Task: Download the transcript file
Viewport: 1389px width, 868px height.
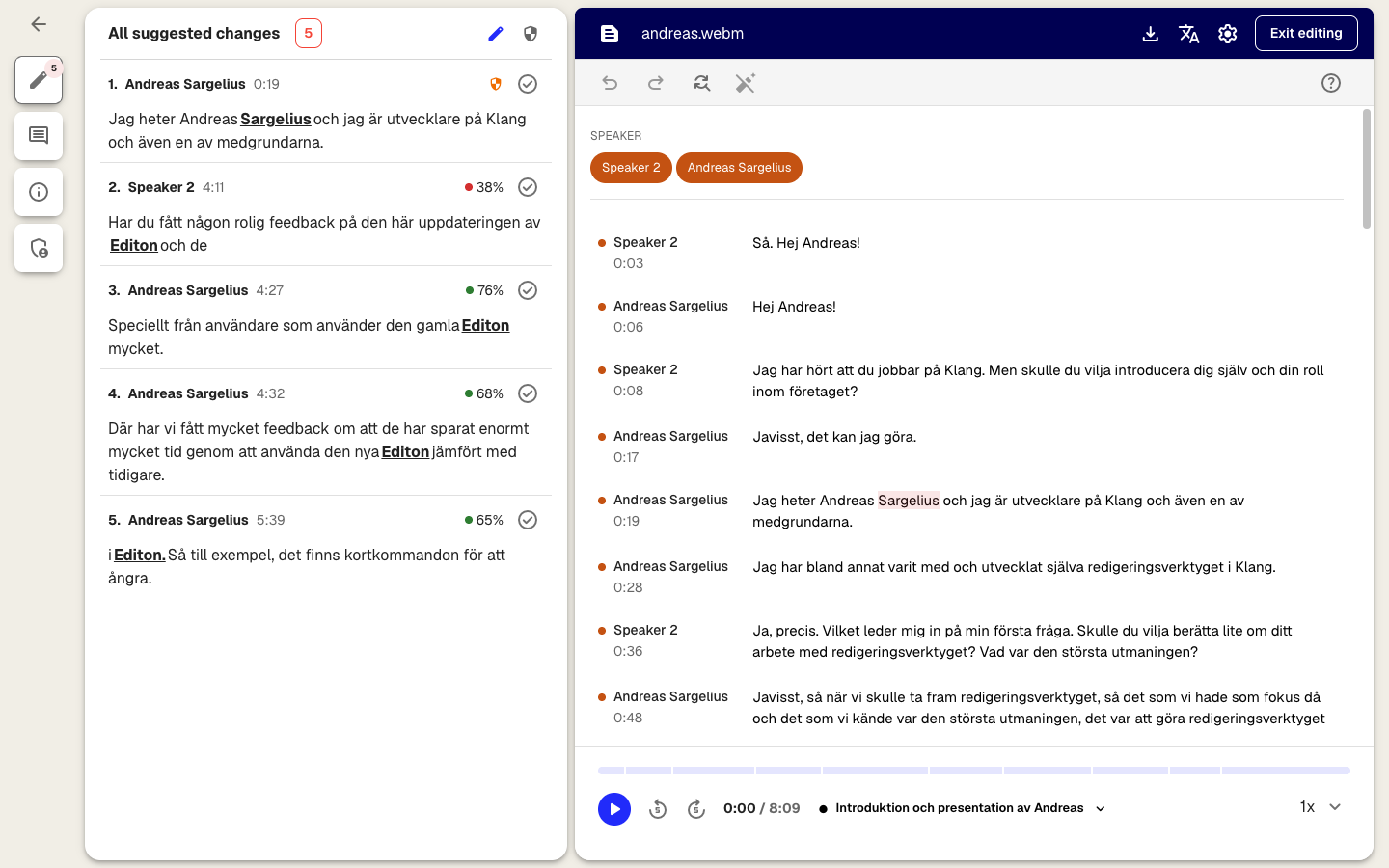Action: click(1150, 34)
